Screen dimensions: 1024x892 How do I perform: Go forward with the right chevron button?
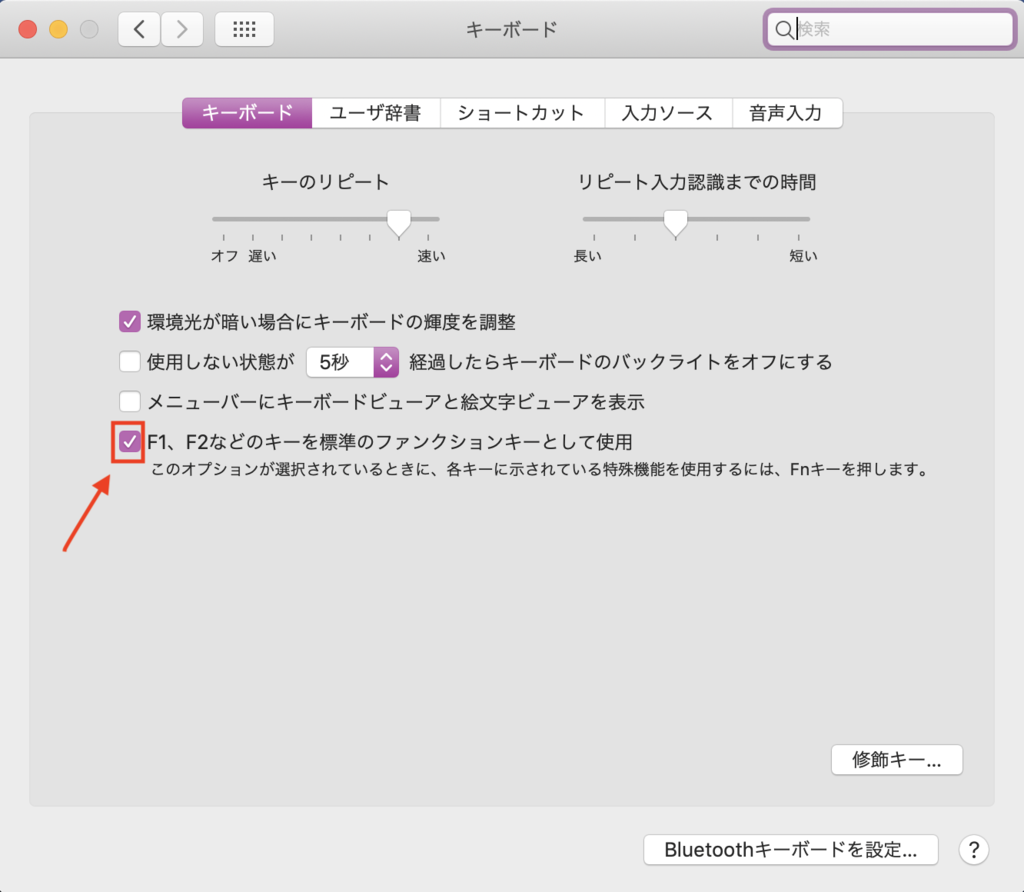[x=182, y=29]
